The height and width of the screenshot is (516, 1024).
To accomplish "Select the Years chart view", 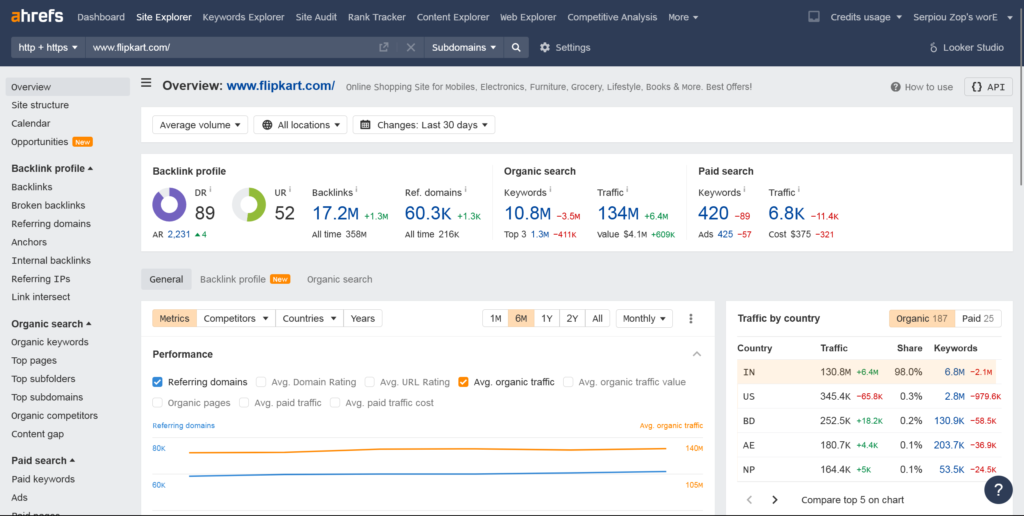I will (x=362, y=318).
